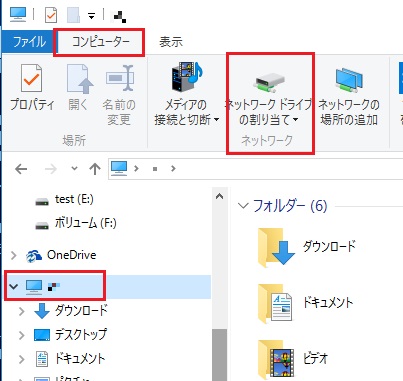Image resolution: width=403 pixels, height=381 pixels.
Task: Expand the second address bar chevron
Action: 173,169
